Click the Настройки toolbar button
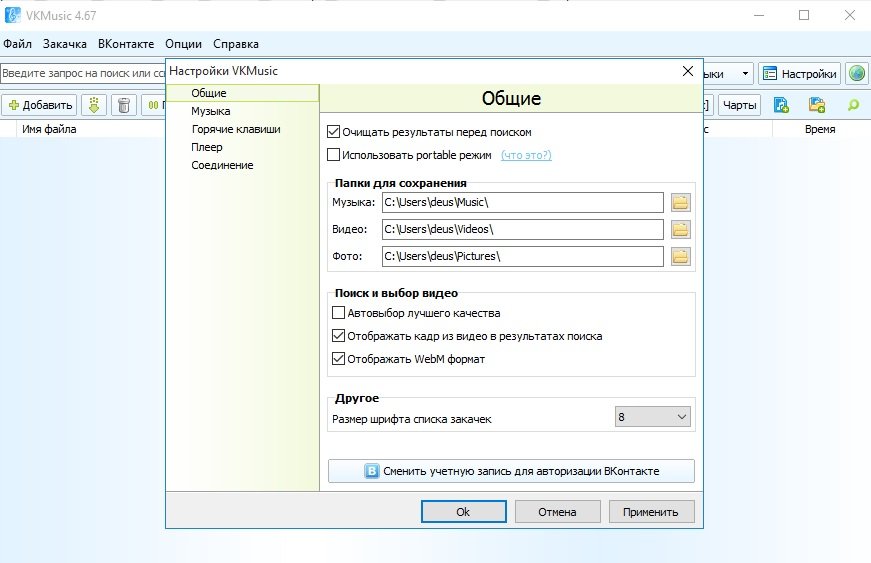Viewport: 871px width, 563px height. point(800,73)
